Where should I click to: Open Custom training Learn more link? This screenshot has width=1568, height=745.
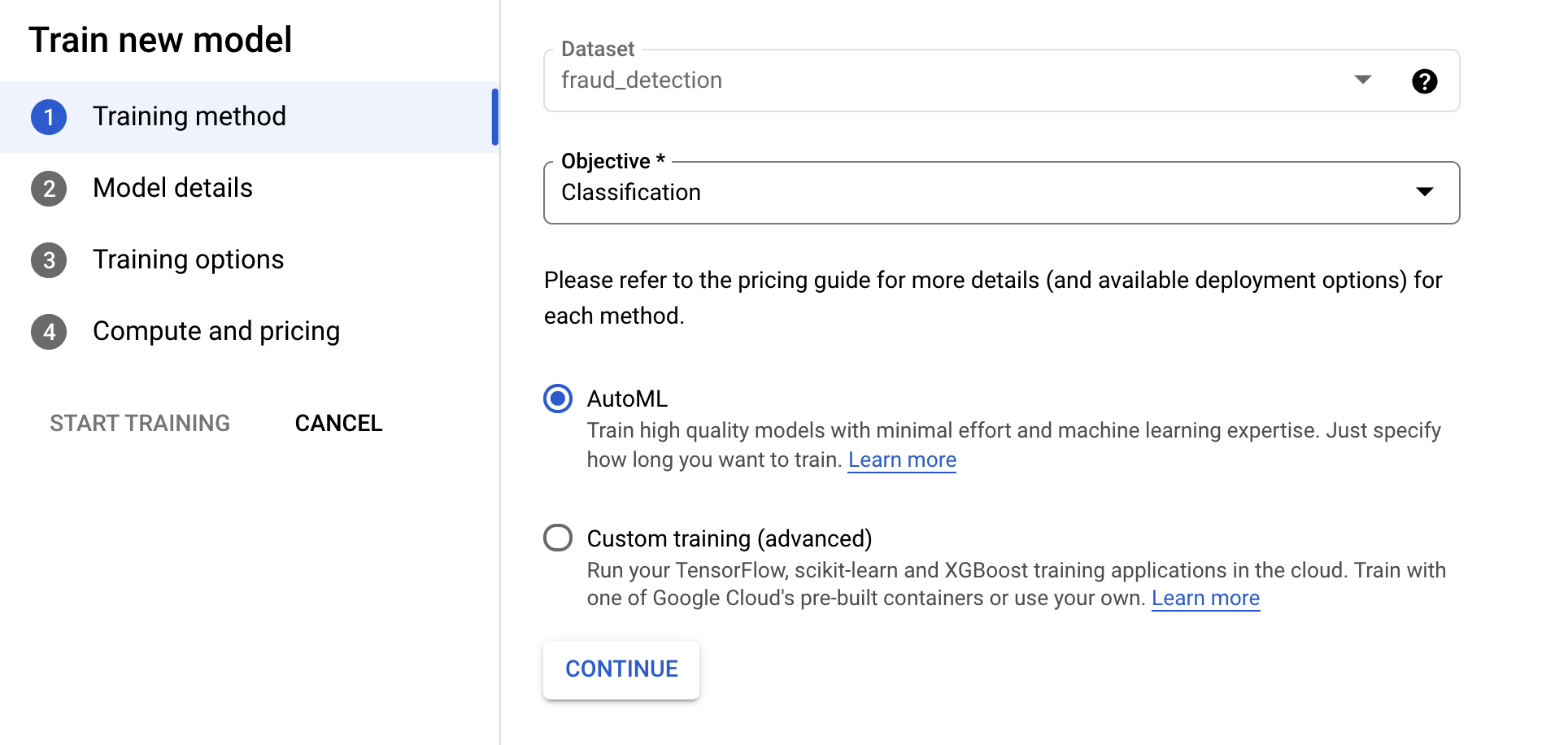pyautogui.click(x=1205, y=599)
